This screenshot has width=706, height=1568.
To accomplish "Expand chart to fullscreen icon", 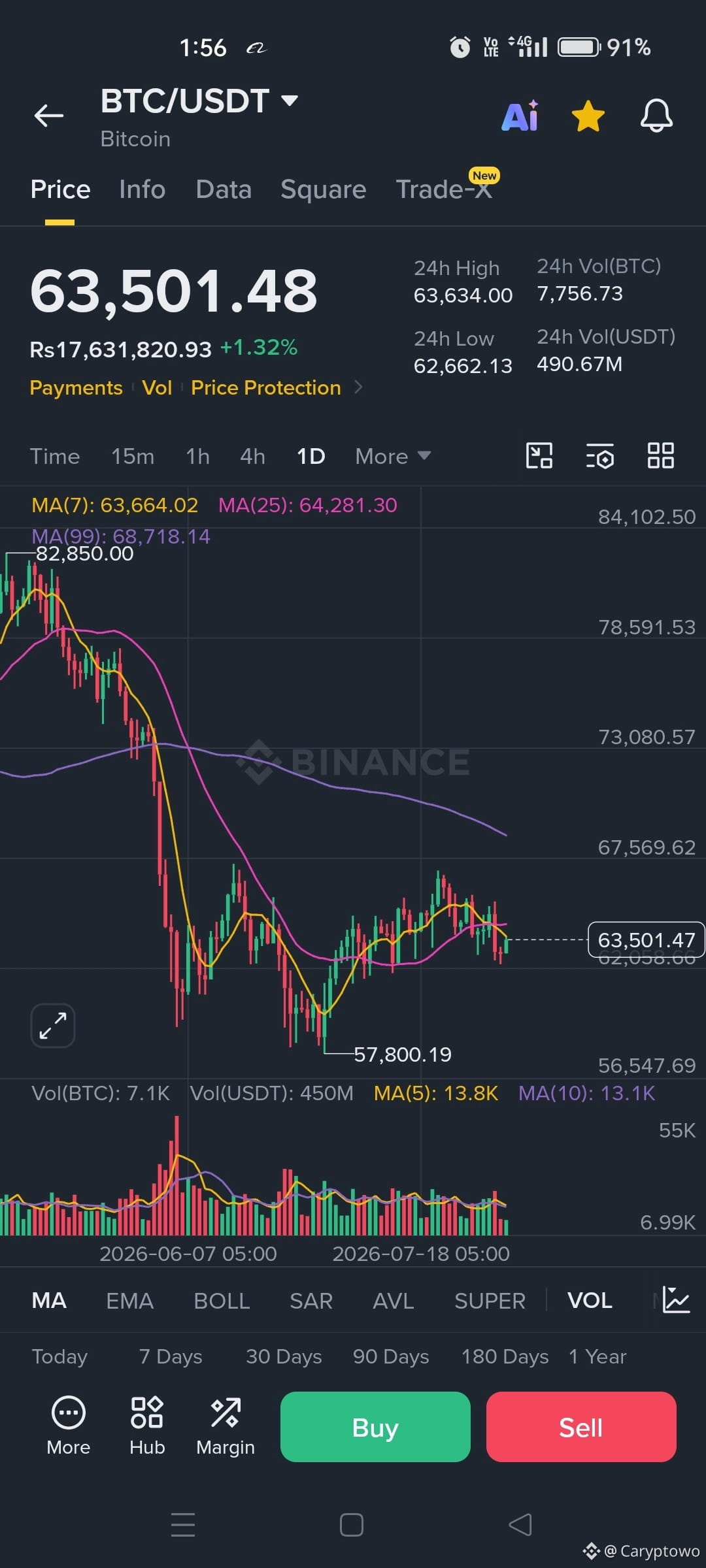I will [x=53, y=1025].
